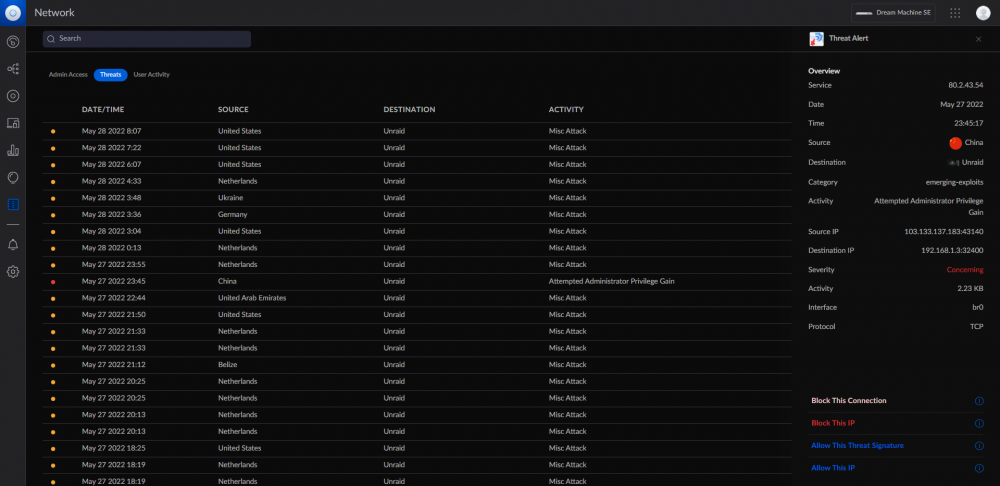Click yellow dot on Ukraine row
The height and width of the screenshot is (486, 1000).
[53, 198]
